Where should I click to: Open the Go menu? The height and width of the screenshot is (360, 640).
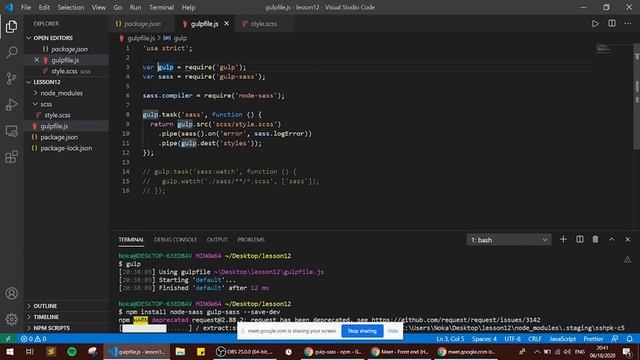118,7
